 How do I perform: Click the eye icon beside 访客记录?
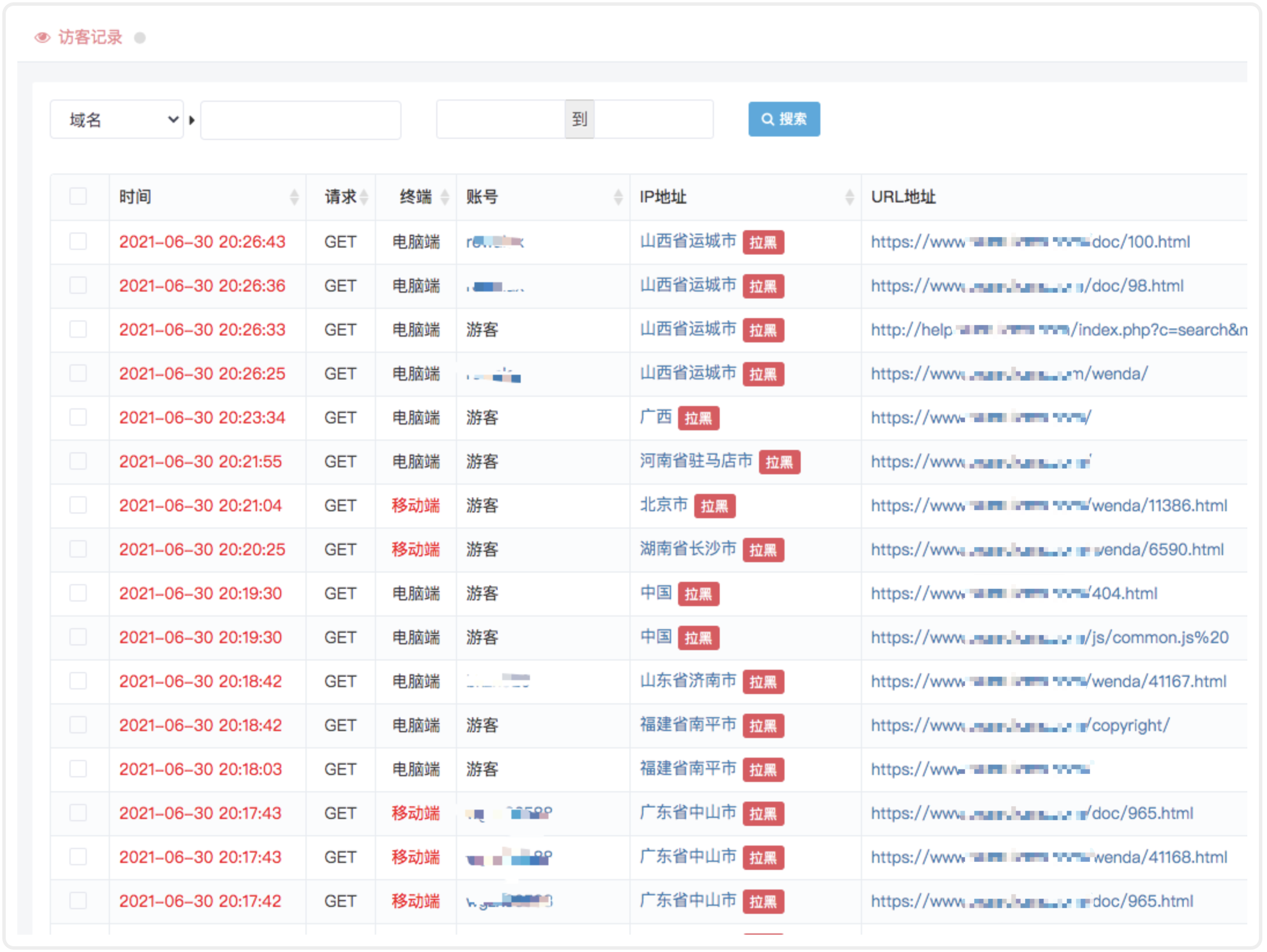tap(42, 38)
